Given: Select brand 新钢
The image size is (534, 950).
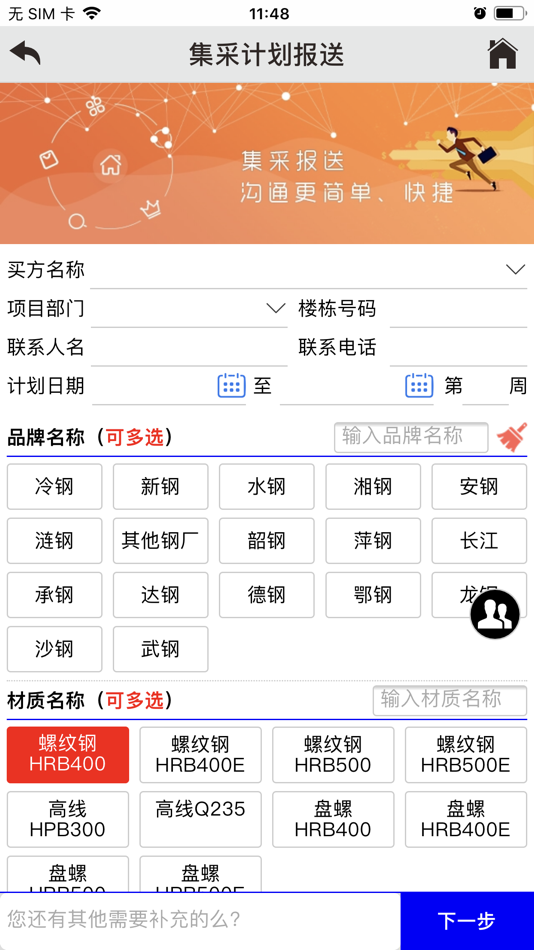Looking at the screenshot, I should [x=161, y=487].
